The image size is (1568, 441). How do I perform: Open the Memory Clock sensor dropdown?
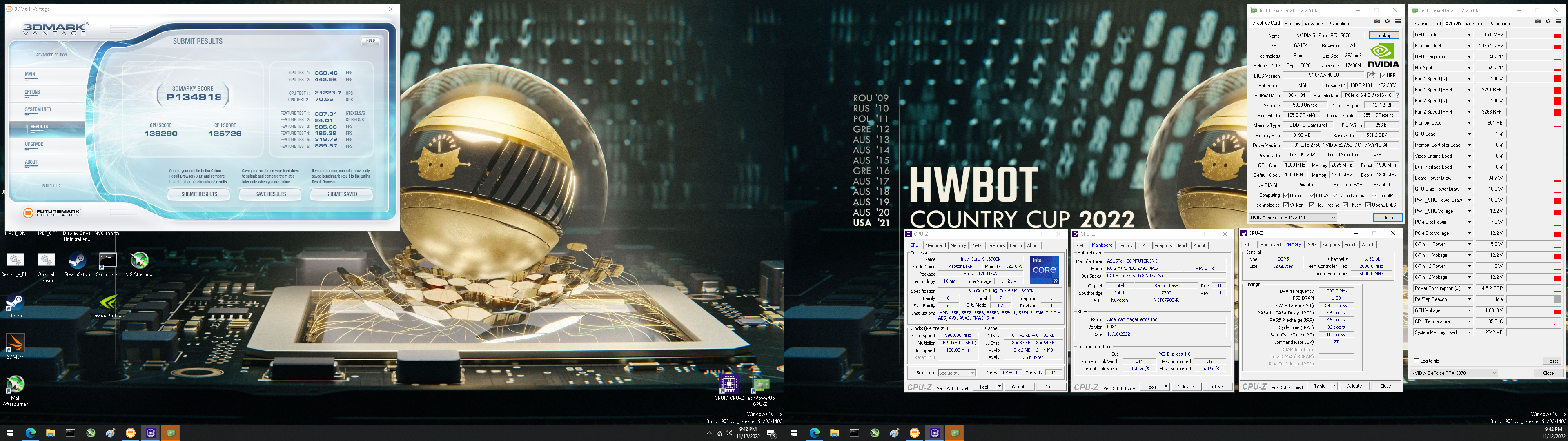[x=1470, y=46]
